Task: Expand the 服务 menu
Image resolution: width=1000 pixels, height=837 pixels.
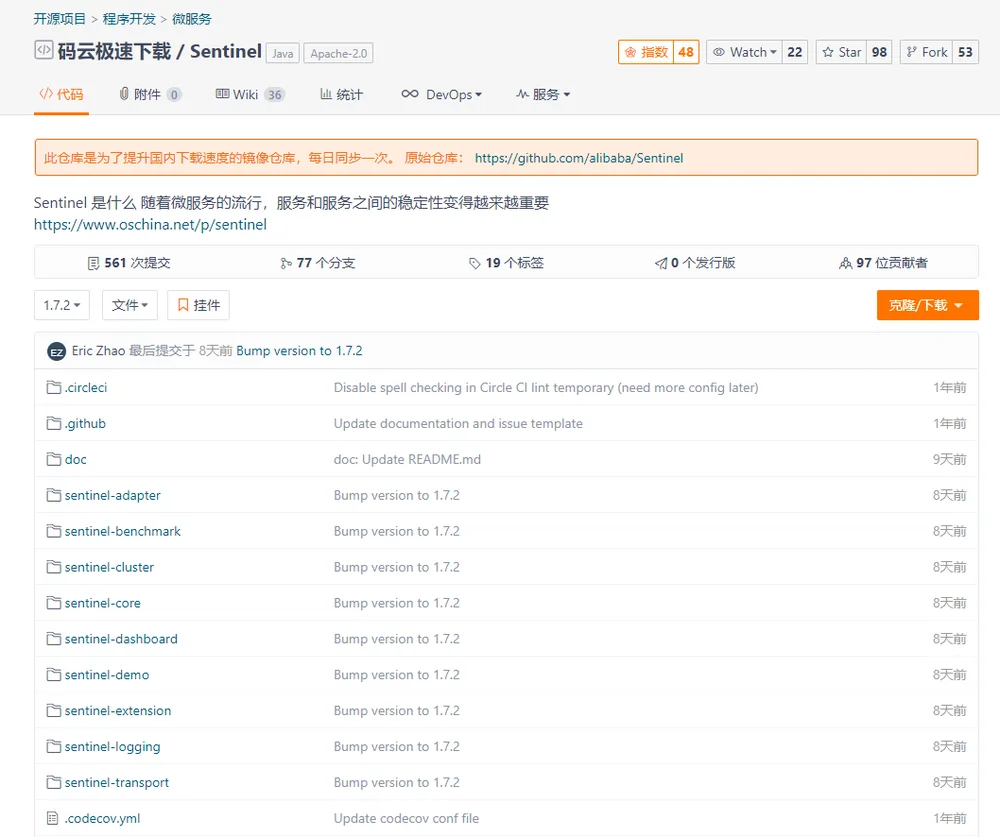Action: point(543,94)
